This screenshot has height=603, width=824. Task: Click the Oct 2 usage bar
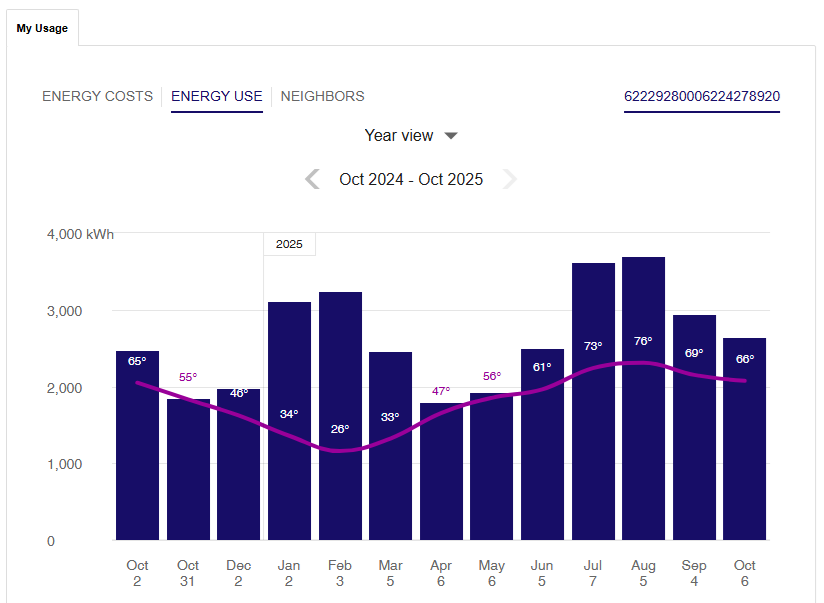[x=137, y=460]
